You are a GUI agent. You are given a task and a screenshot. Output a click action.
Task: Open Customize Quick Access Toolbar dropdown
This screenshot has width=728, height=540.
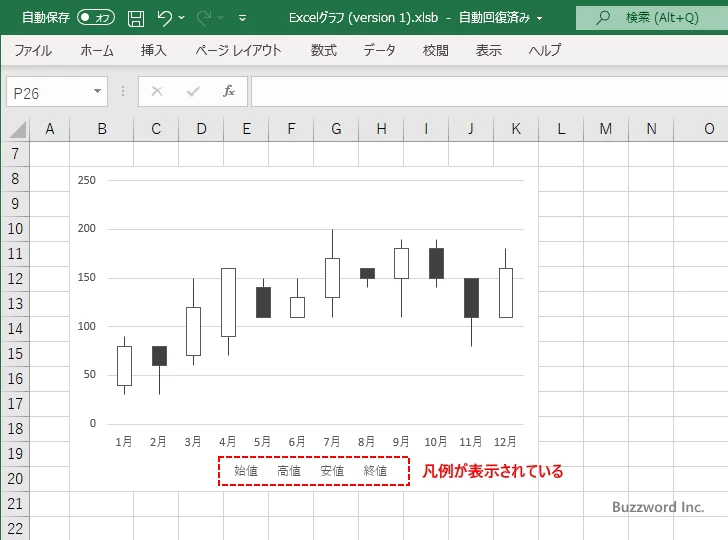(x=243, y=18)
